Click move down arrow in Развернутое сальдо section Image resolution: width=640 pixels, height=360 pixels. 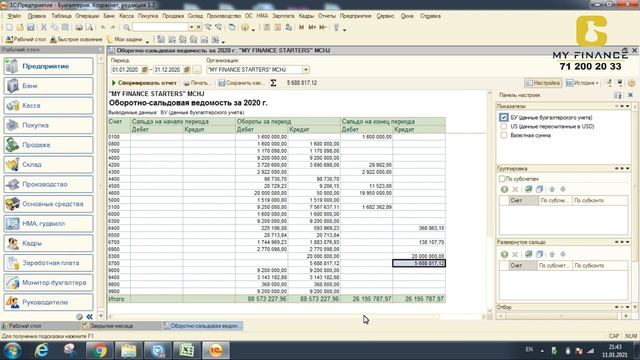pyautogui.click(x=563, y=254)
